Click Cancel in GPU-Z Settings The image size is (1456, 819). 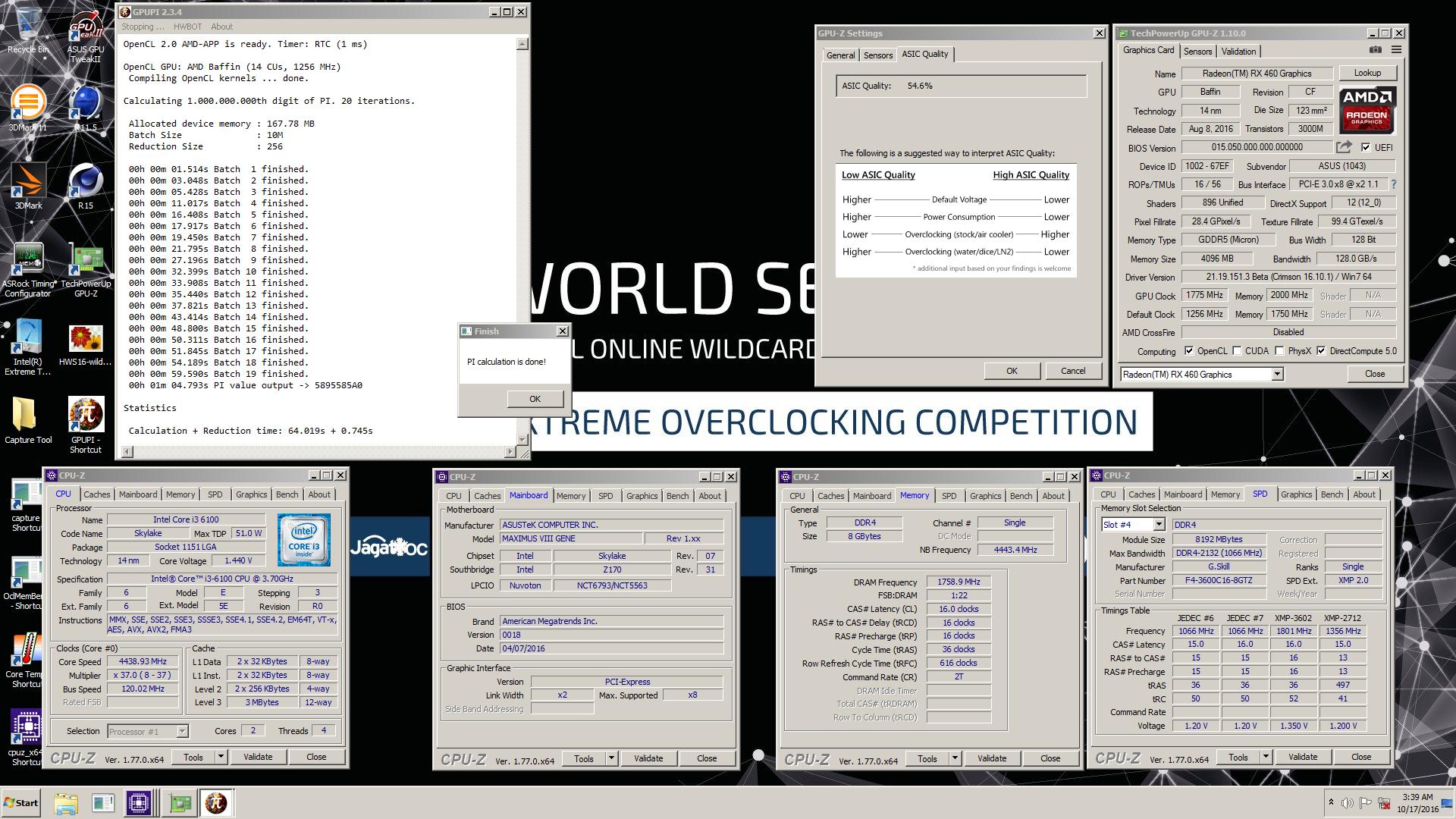[1072, 371]
